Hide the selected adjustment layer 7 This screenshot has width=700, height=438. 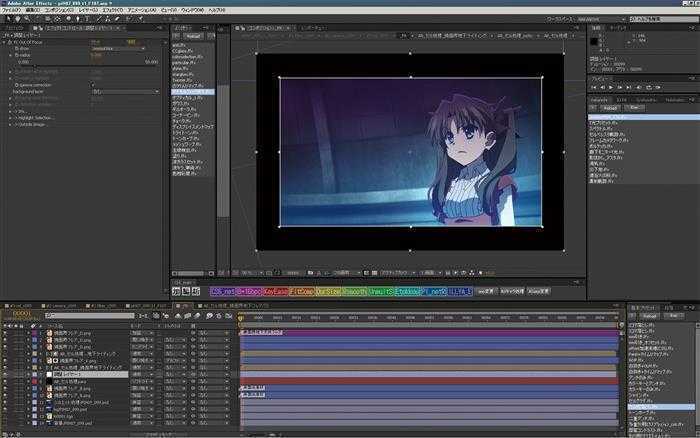(x=5, y=374)
